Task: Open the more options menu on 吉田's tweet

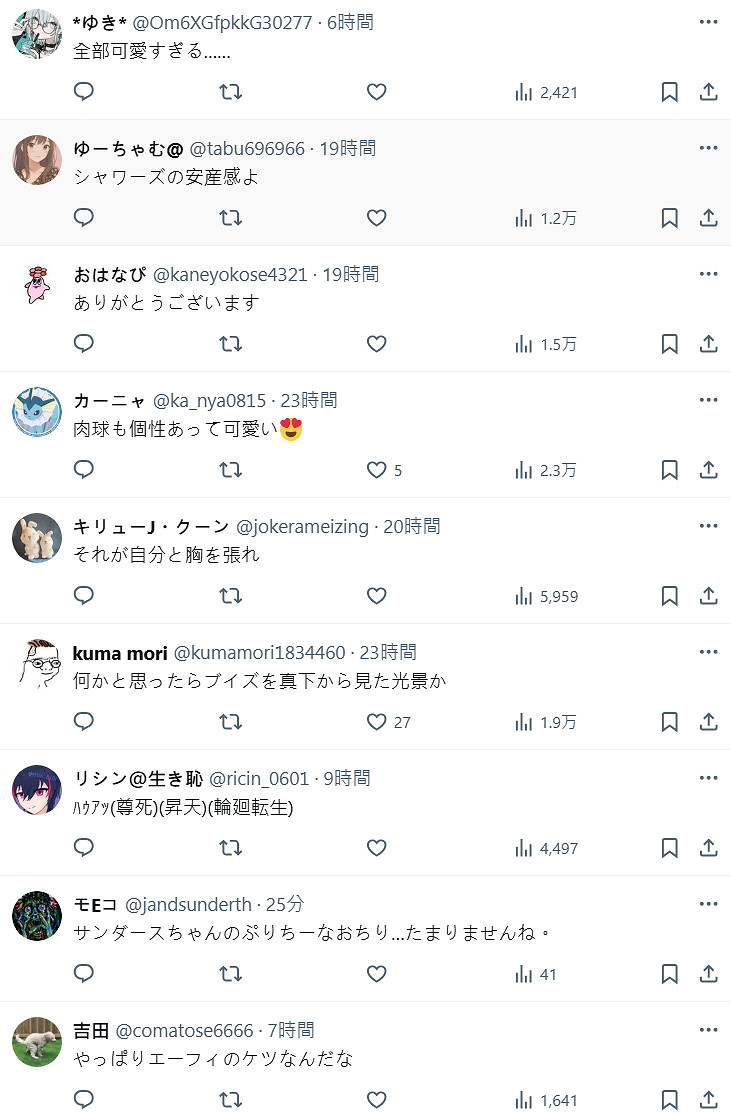Action: coord(708,1029)
